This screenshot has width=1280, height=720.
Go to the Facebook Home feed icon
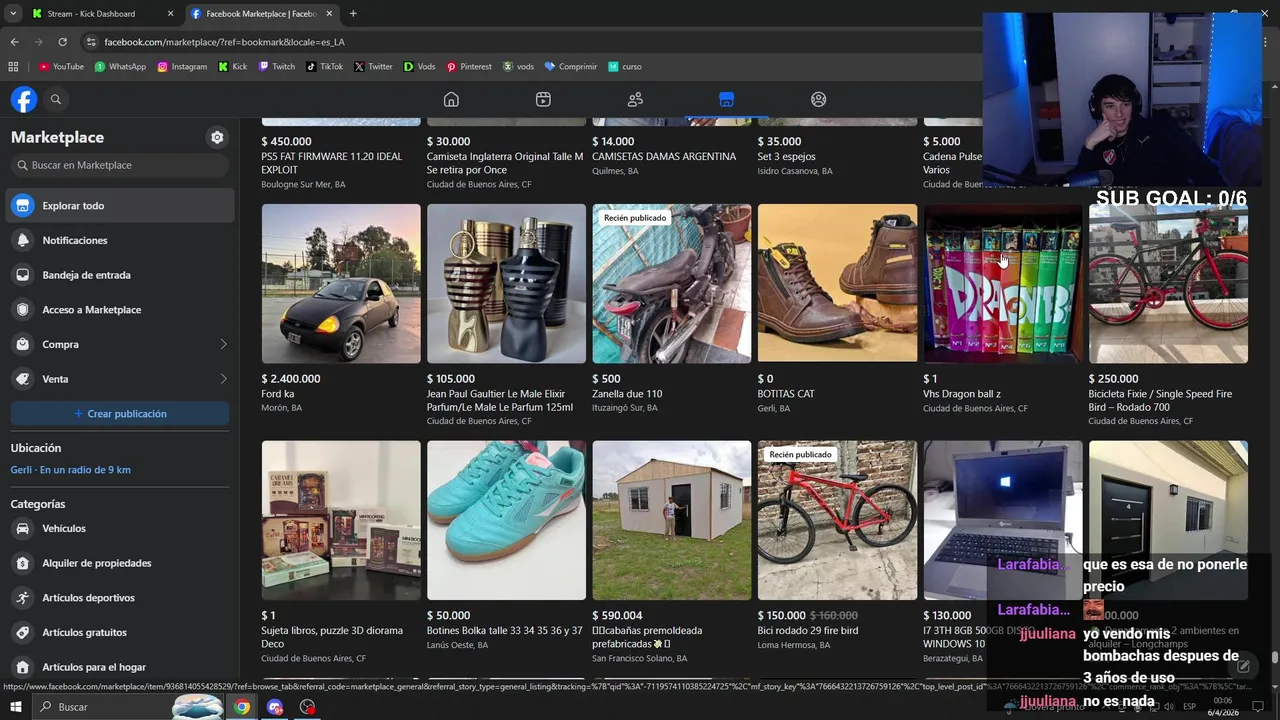tap(451, 99)
